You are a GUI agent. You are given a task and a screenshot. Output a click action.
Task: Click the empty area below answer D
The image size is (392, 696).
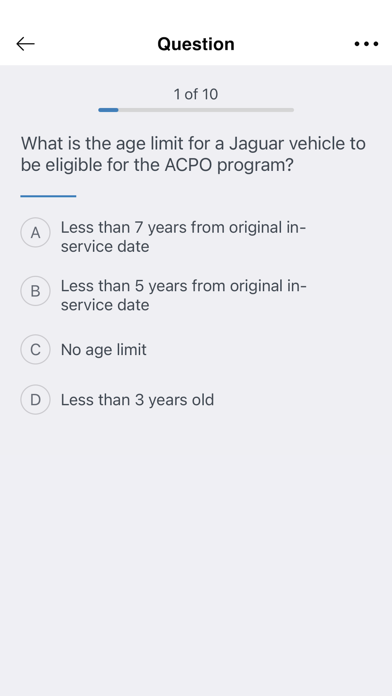[196, 555]
